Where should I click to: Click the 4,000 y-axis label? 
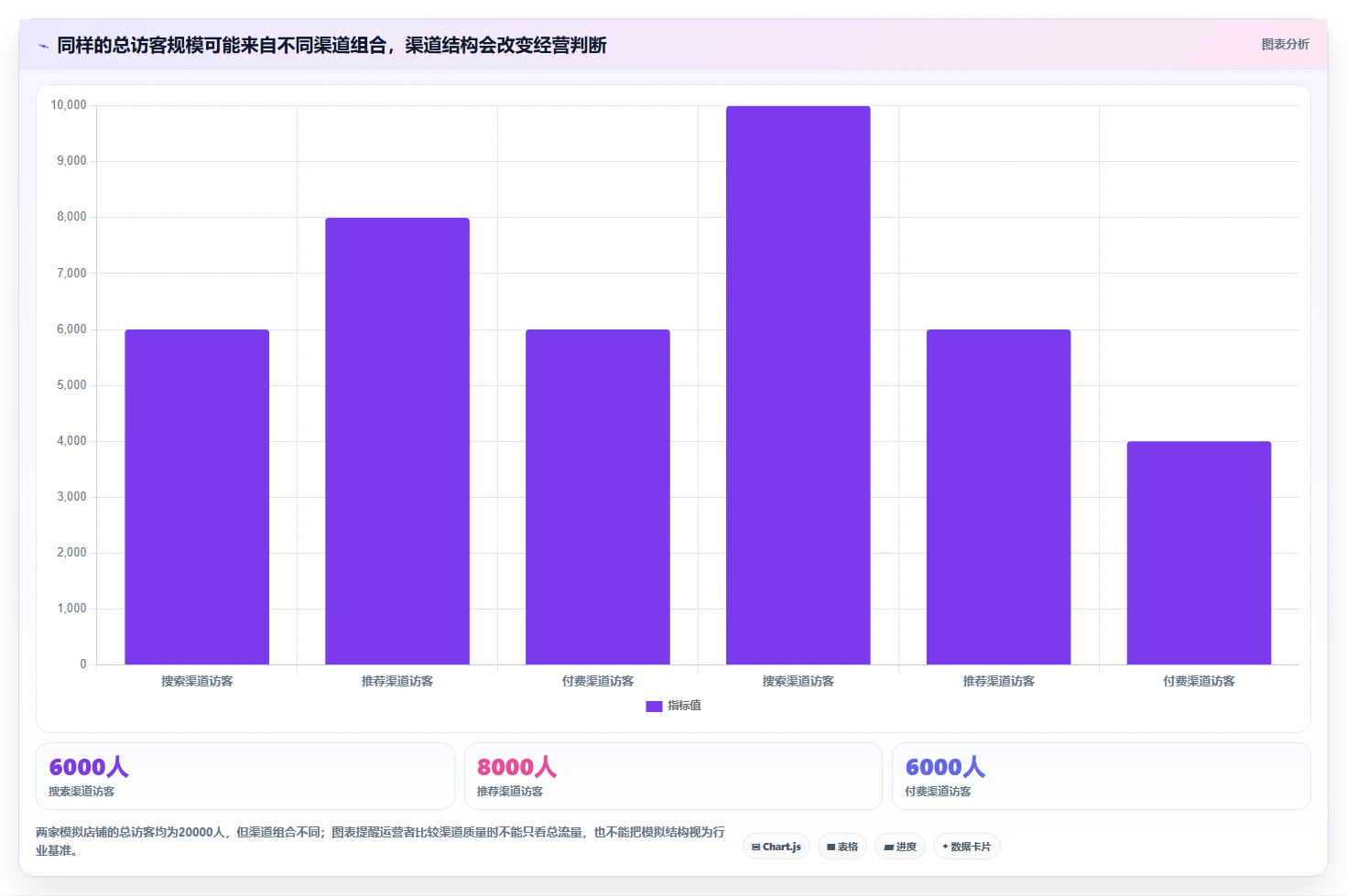coord(71,441)
